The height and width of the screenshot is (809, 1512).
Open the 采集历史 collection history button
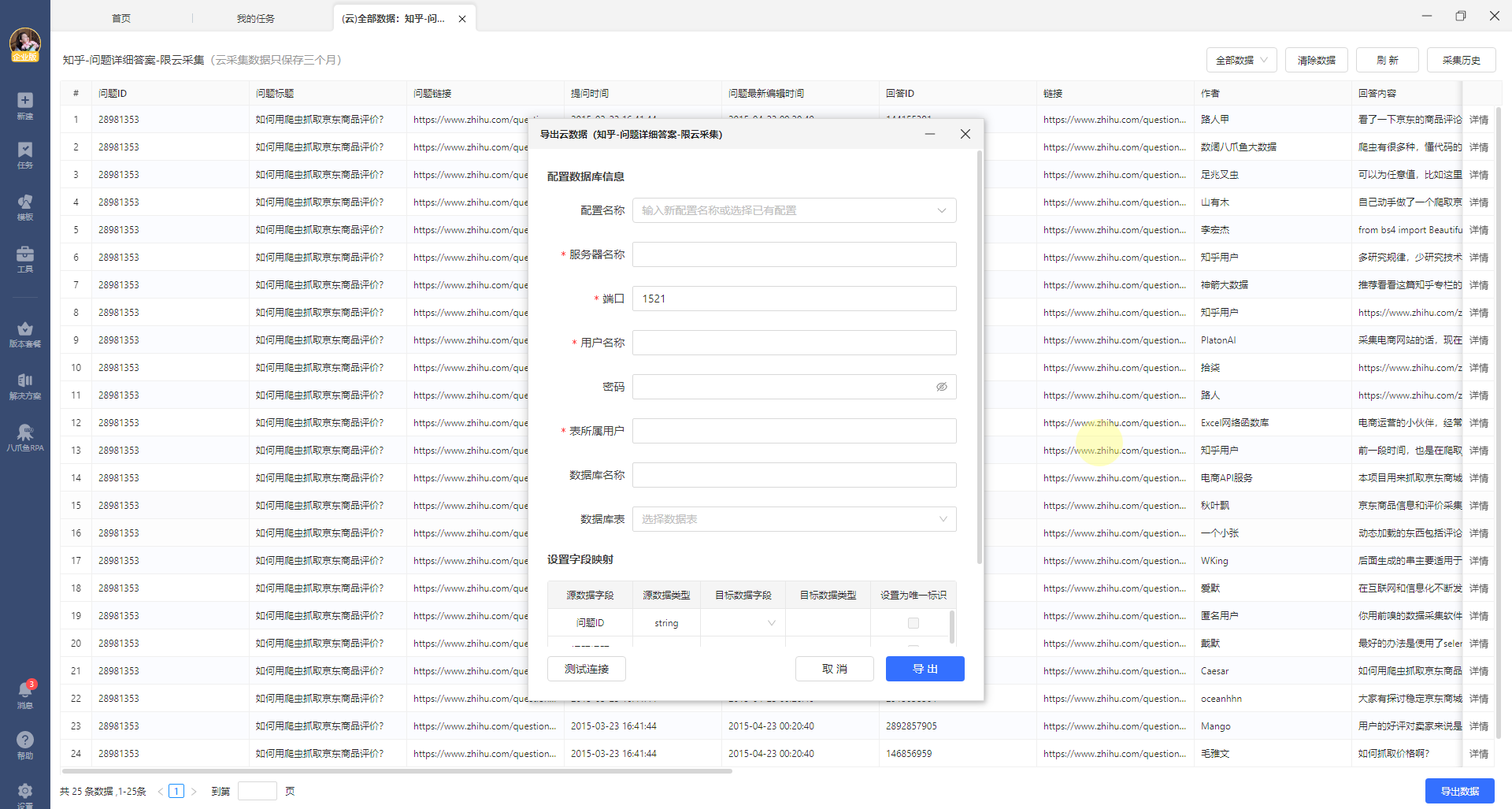coord(1462,60)
